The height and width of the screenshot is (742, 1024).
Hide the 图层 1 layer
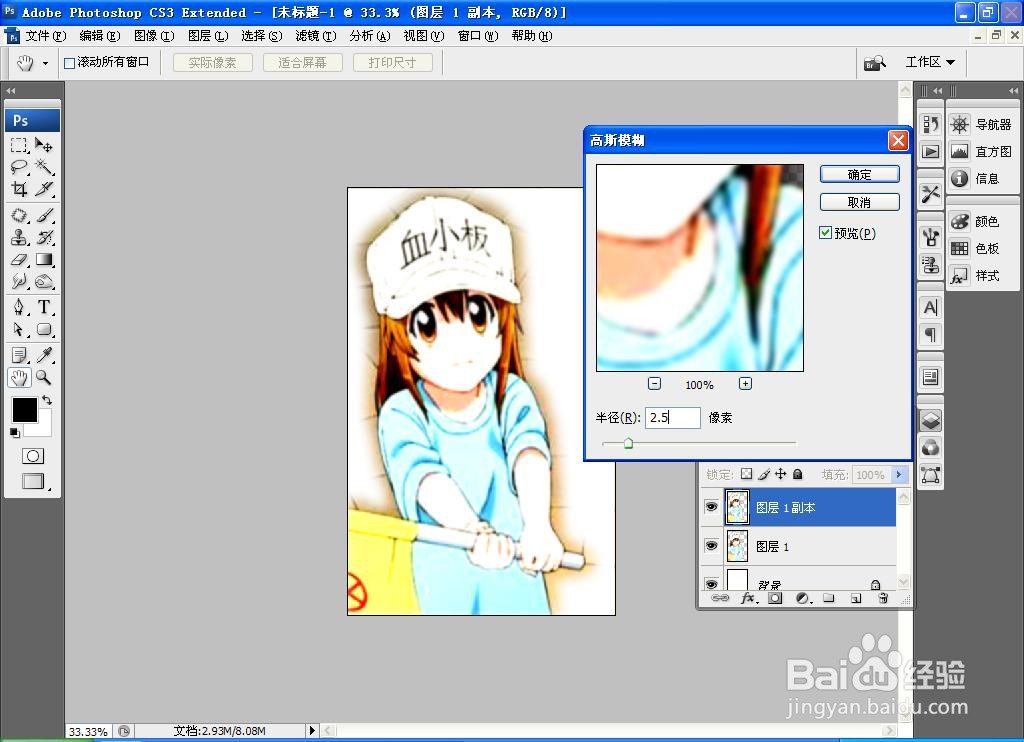pos(711,545)
